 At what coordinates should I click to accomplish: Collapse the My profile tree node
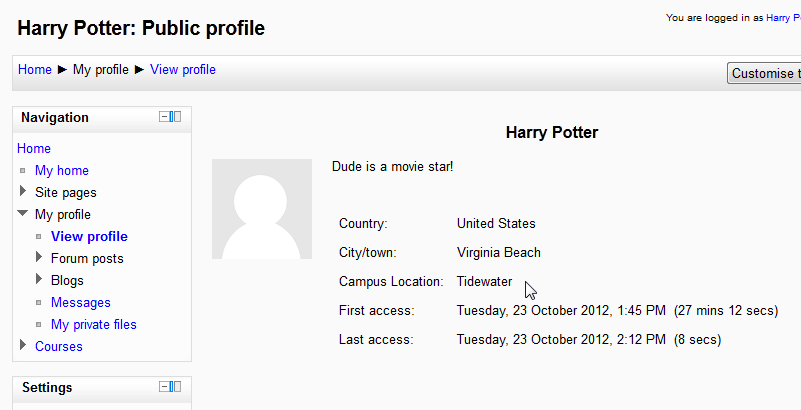23,214
